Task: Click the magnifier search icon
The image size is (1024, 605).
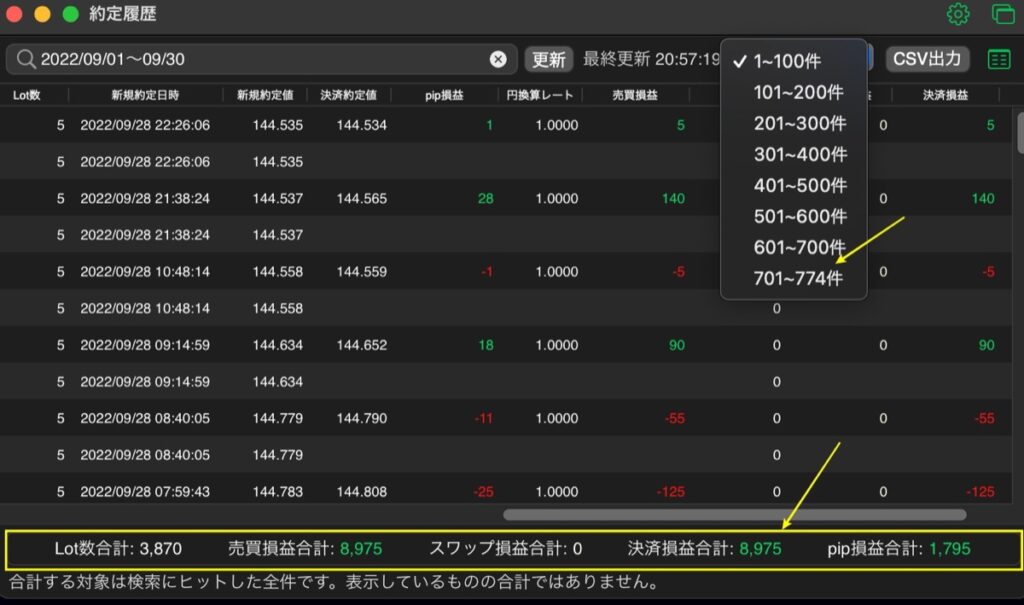Action: click(x=25, y=59)
